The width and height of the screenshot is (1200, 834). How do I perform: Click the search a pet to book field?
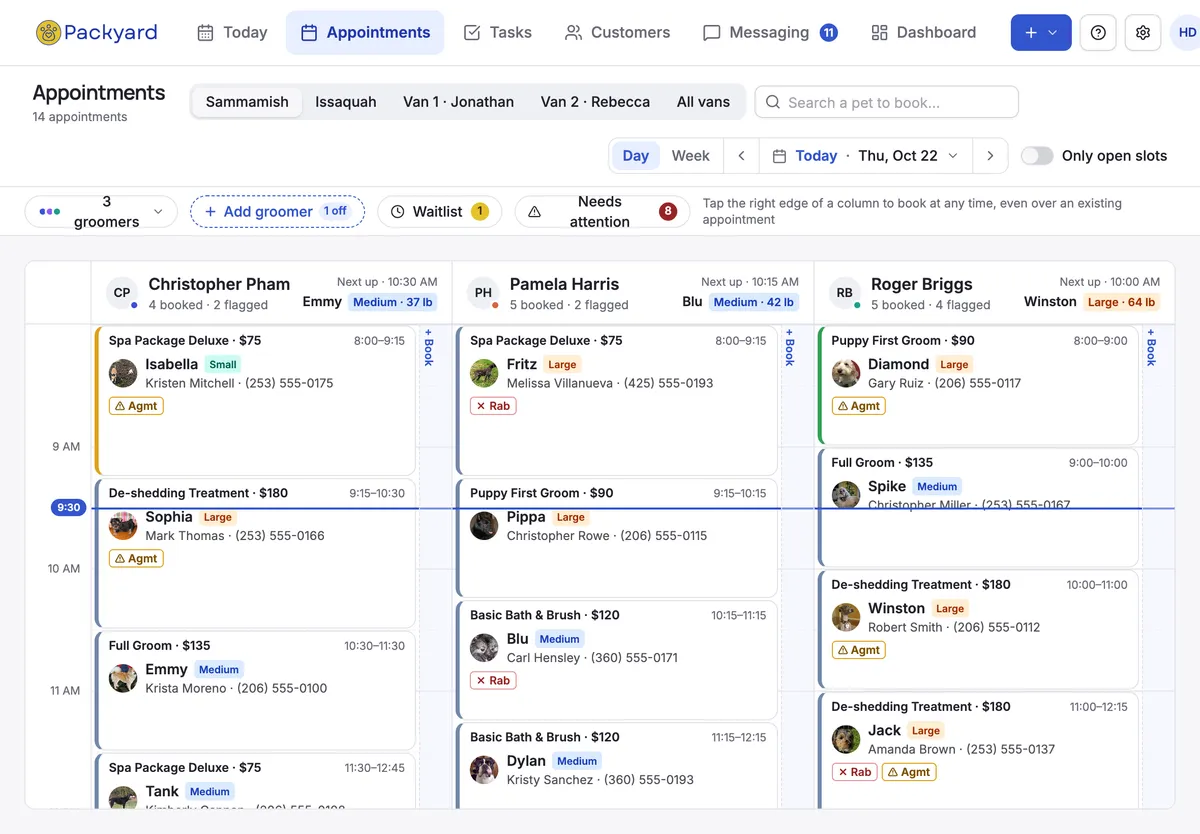click(886, 102)
